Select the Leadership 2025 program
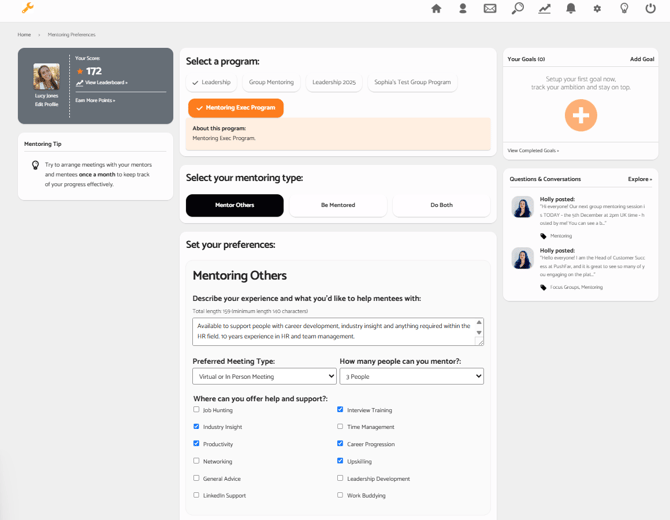The height and width of the screenshot is (520, 670). (x=334, y=82)
